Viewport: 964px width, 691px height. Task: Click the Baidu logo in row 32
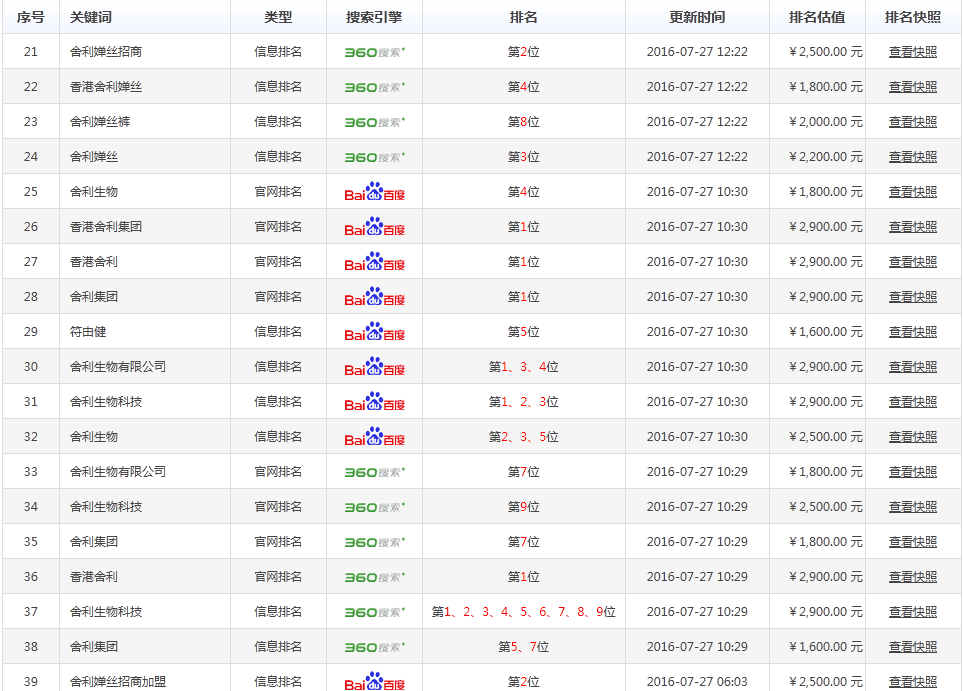point(374,437)
